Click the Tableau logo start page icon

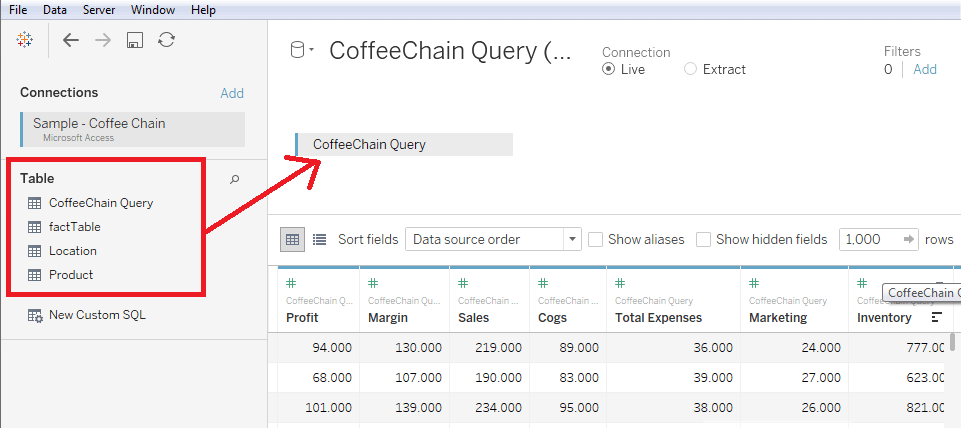(25, 40)
